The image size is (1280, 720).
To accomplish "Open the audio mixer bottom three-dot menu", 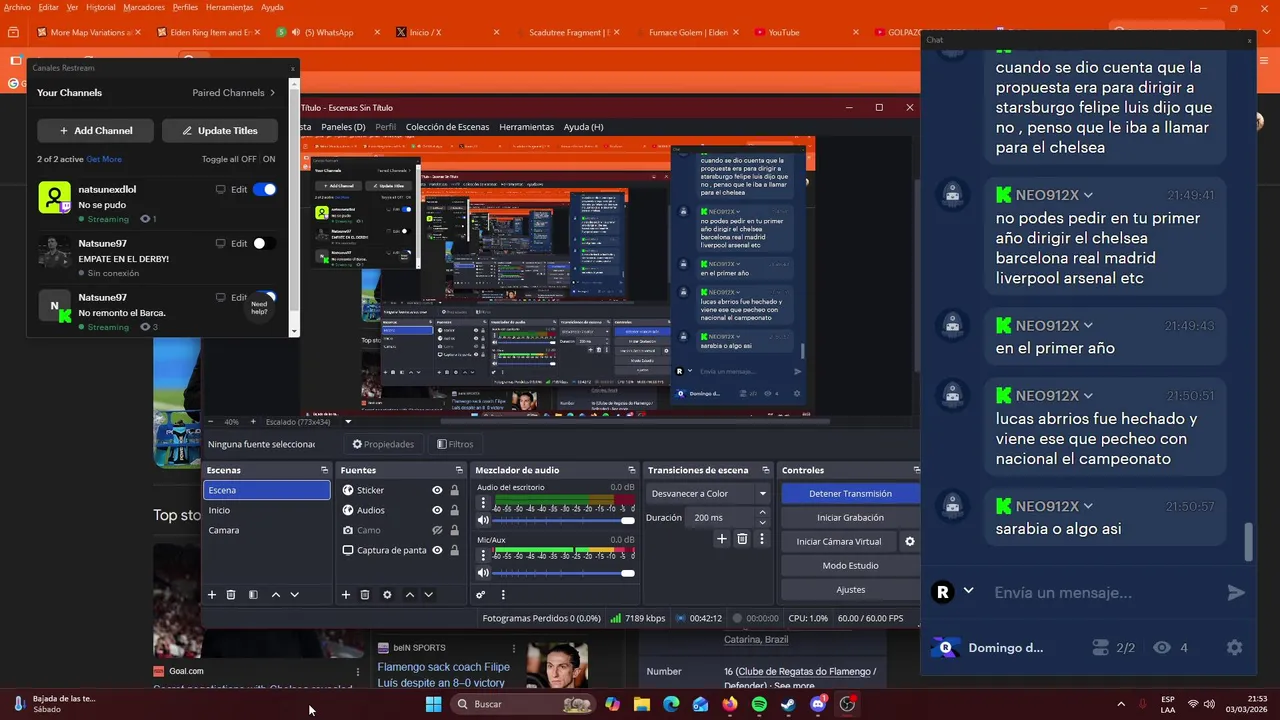I will tap(503, 595).
